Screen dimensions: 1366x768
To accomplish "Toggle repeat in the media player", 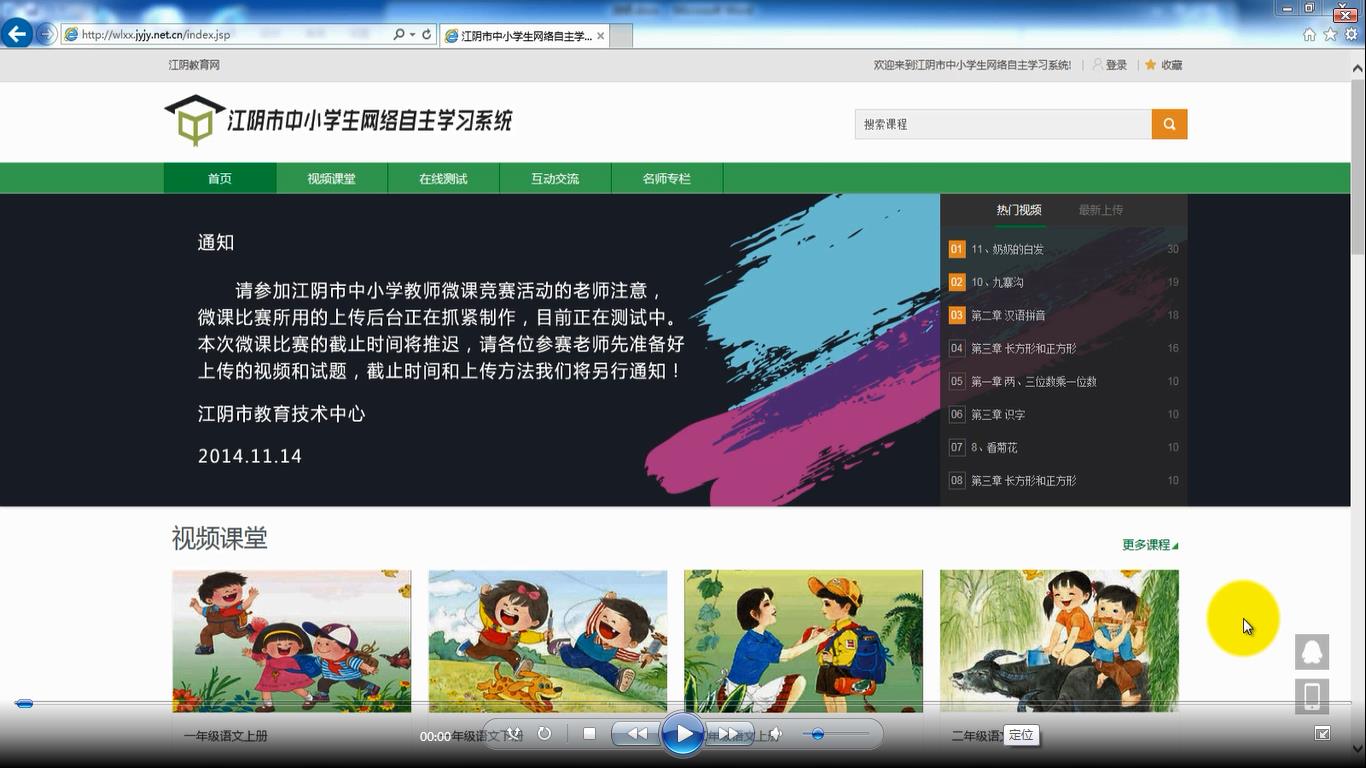I will [544, 733].
